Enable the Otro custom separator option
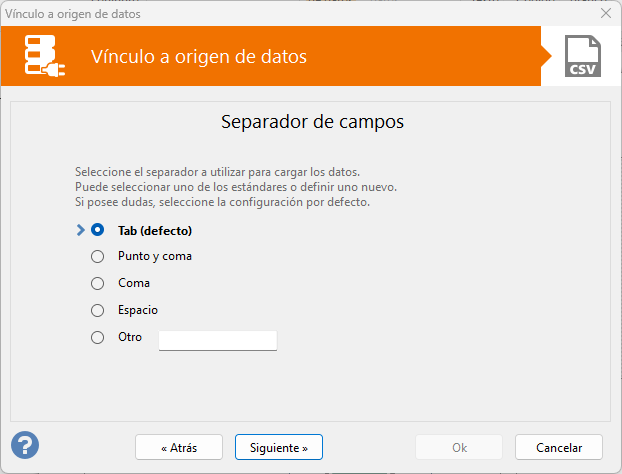 [98, 338]
